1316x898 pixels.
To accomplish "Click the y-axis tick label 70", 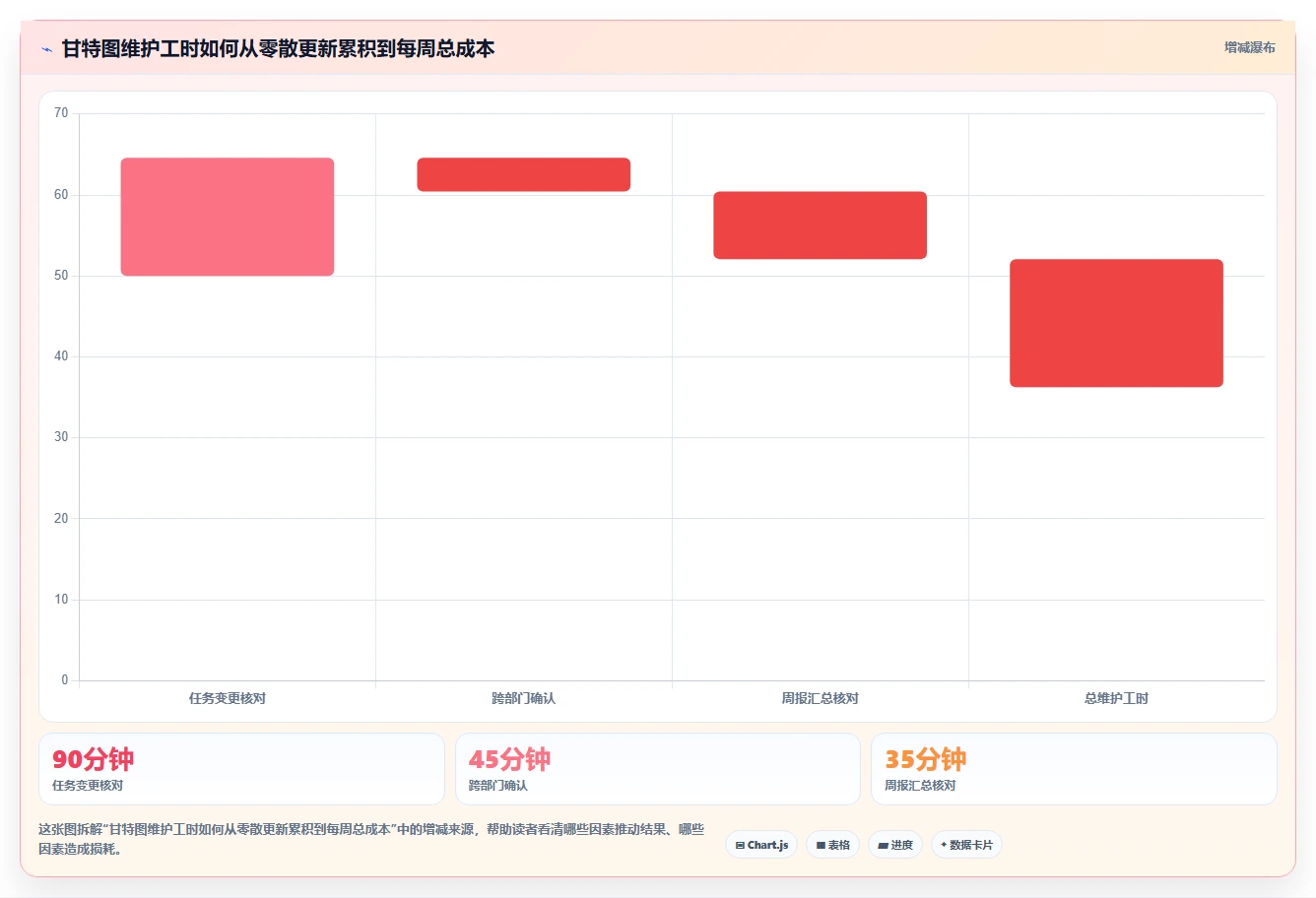I will pos(61,113).
